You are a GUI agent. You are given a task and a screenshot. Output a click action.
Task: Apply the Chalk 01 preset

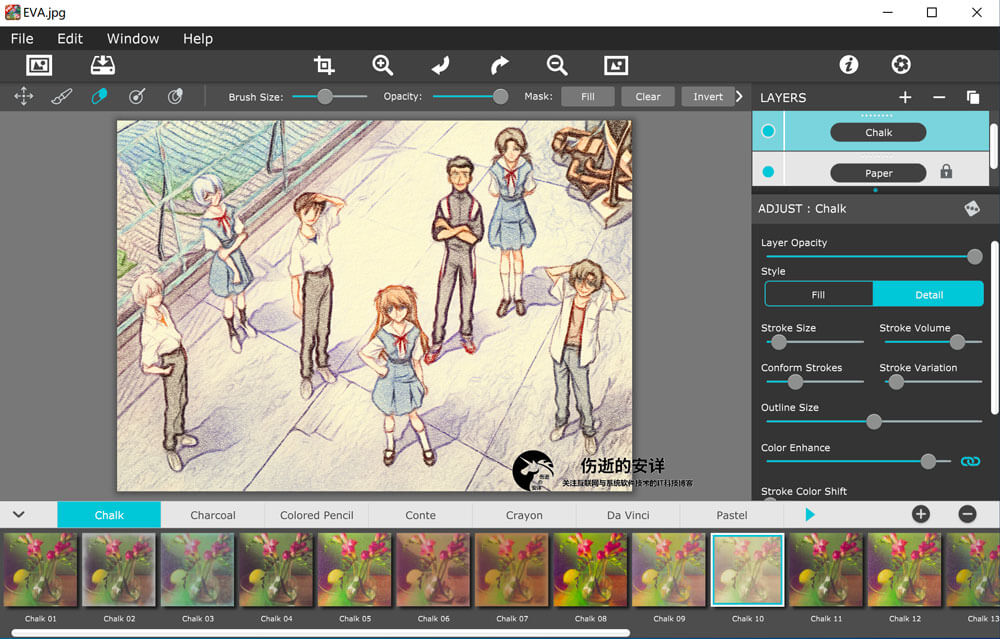[x=40, y=570]
